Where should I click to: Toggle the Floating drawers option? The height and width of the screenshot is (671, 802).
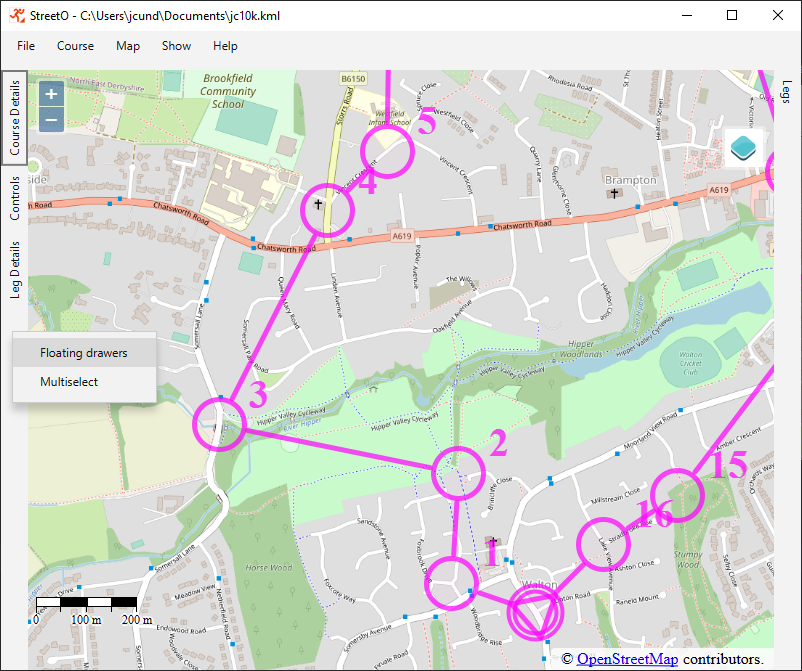(x=84, y=353)
